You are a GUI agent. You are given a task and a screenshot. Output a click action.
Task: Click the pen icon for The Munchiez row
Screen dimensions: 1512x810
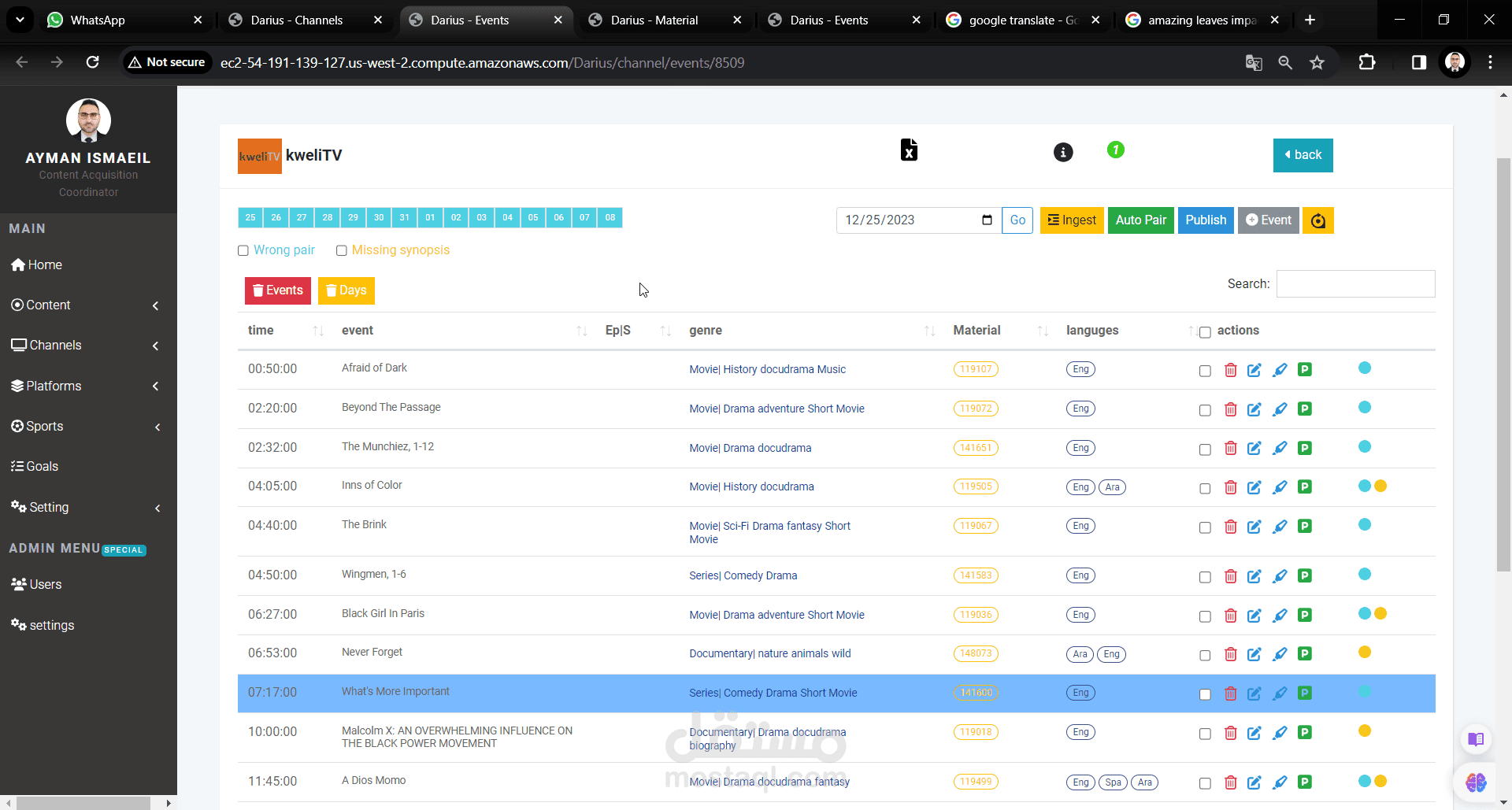pos(1280,449)
